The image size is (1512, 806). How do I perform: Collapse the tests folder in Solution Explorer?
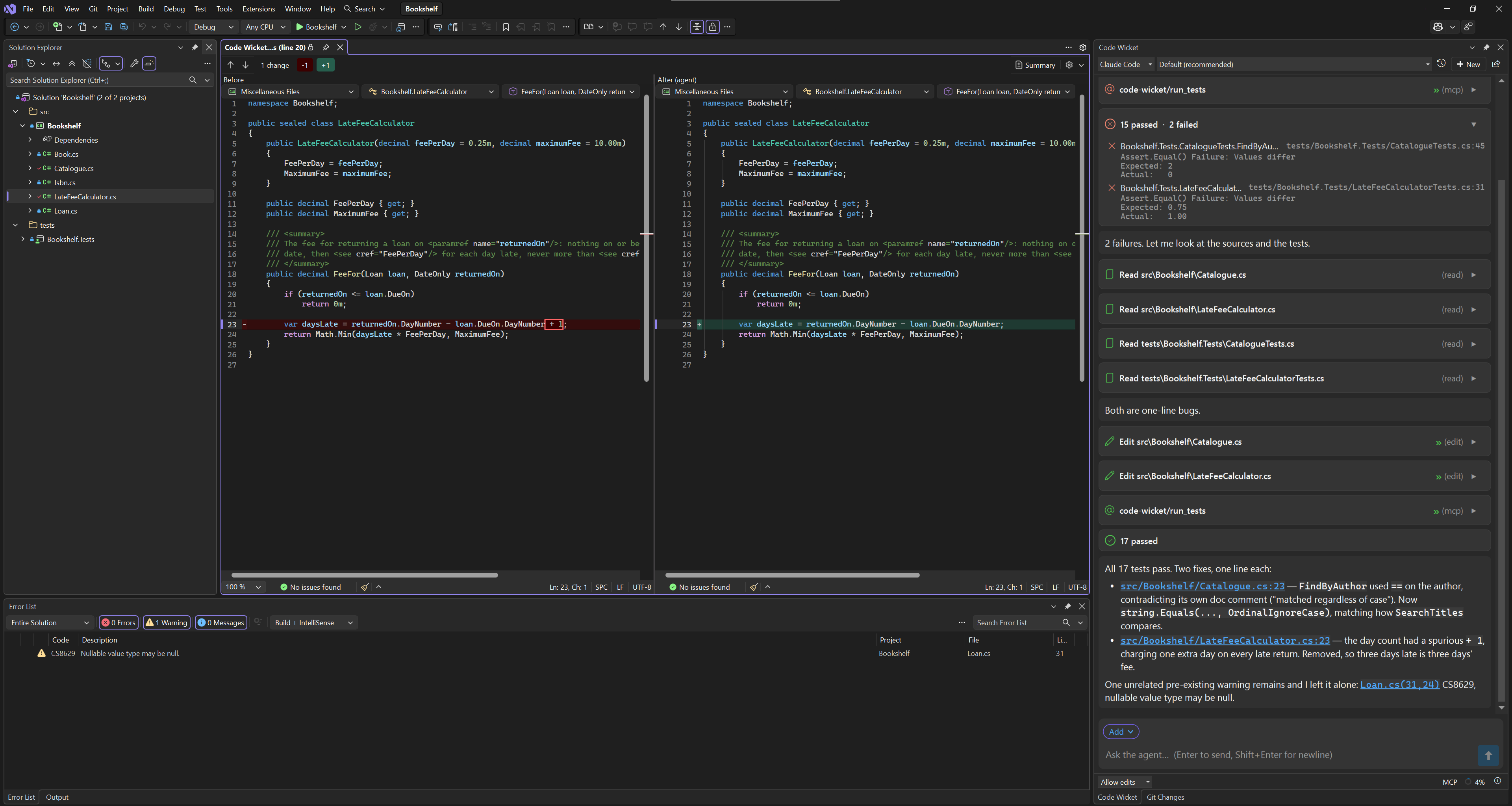(16, 225)
